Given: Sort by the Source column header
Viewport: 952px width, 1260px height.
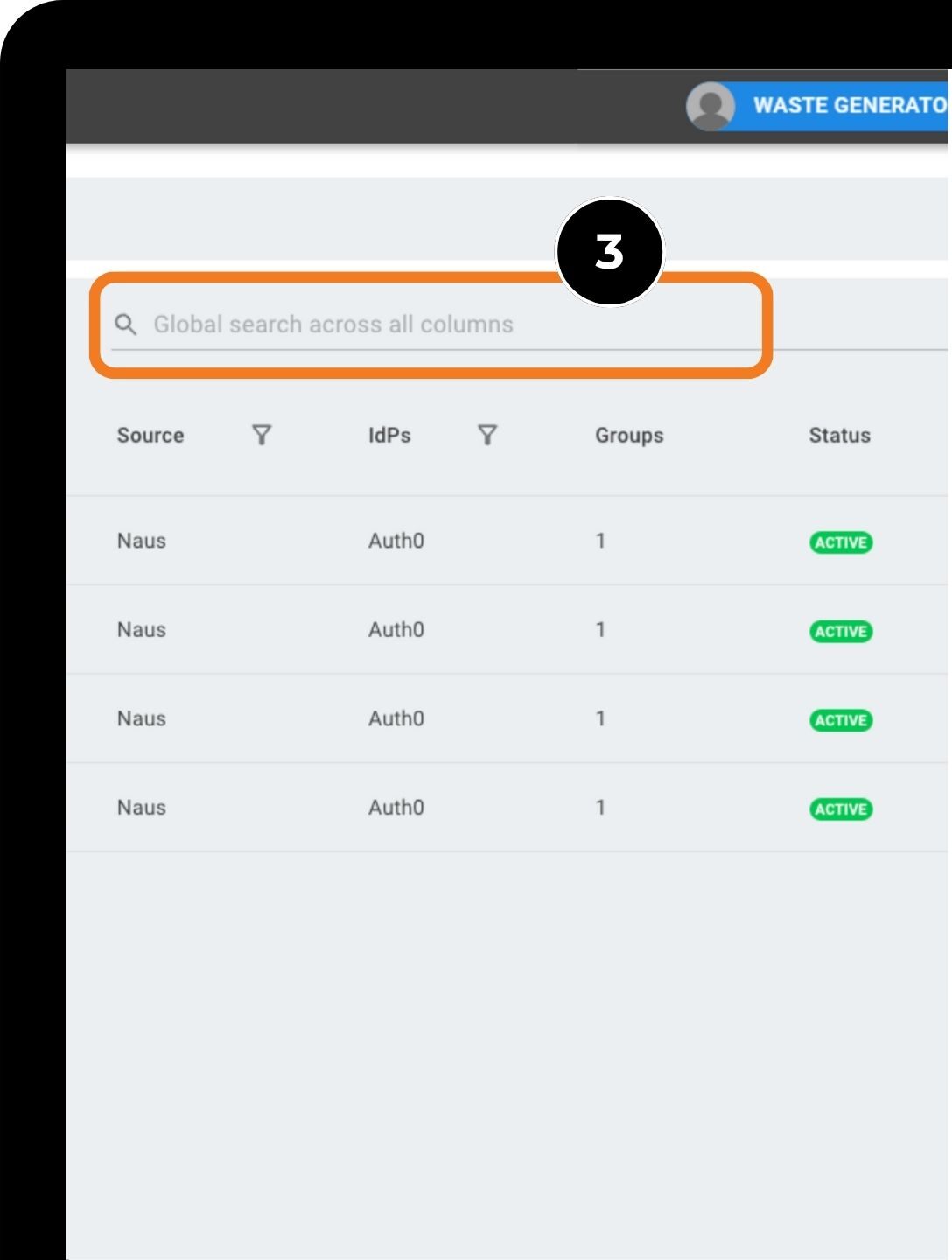Looking at the screenshot, I should 150,436.
